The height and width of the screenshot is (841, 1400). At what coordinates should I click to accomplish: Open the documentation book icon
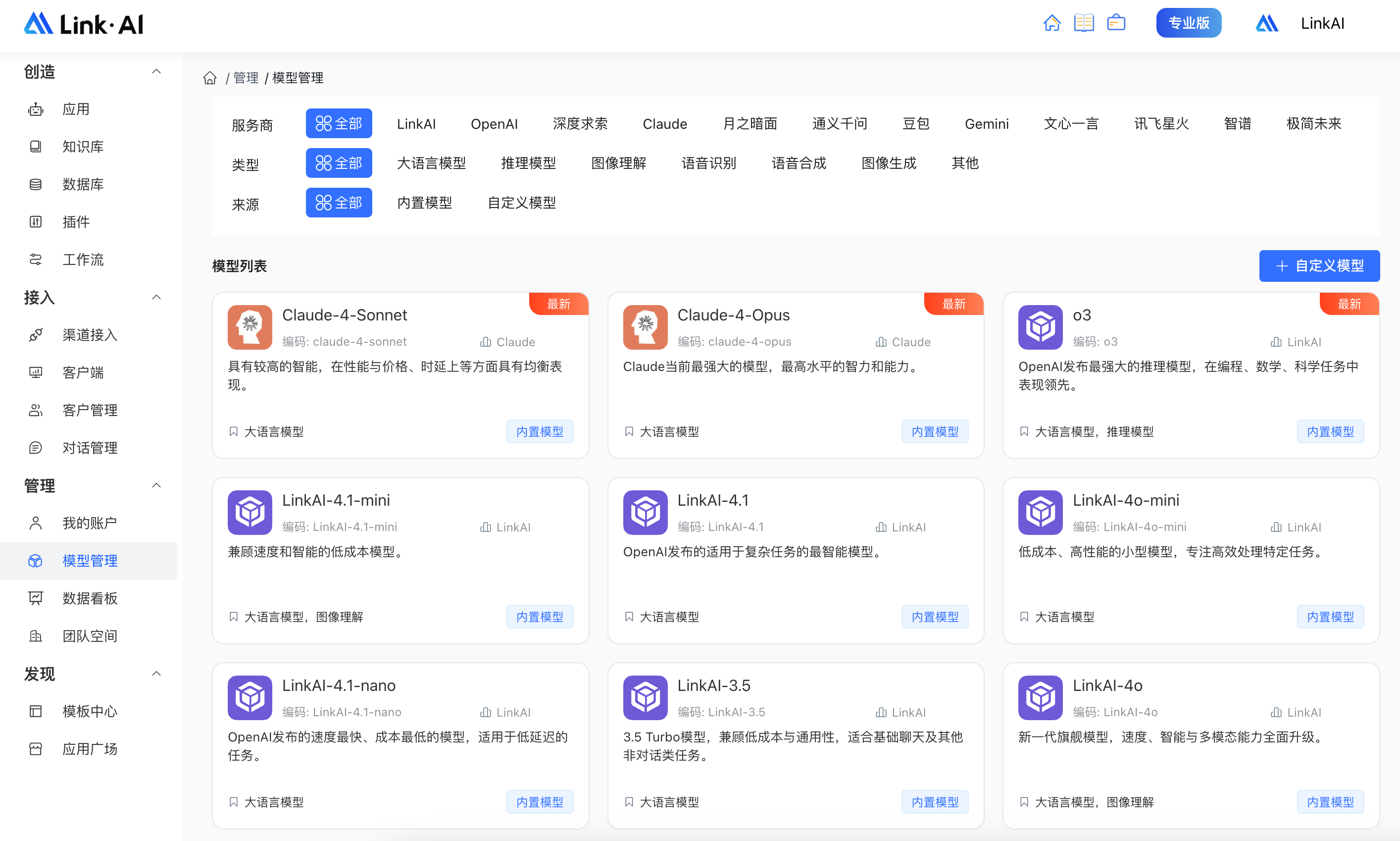pyautogui.click(x=1084, y=23)
